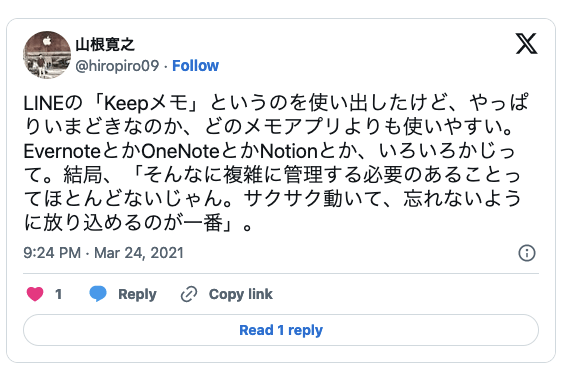Viewport: 570px width, 380px height.
Task: Click the tweet line containing サクサク動いて
Action: 273,199
